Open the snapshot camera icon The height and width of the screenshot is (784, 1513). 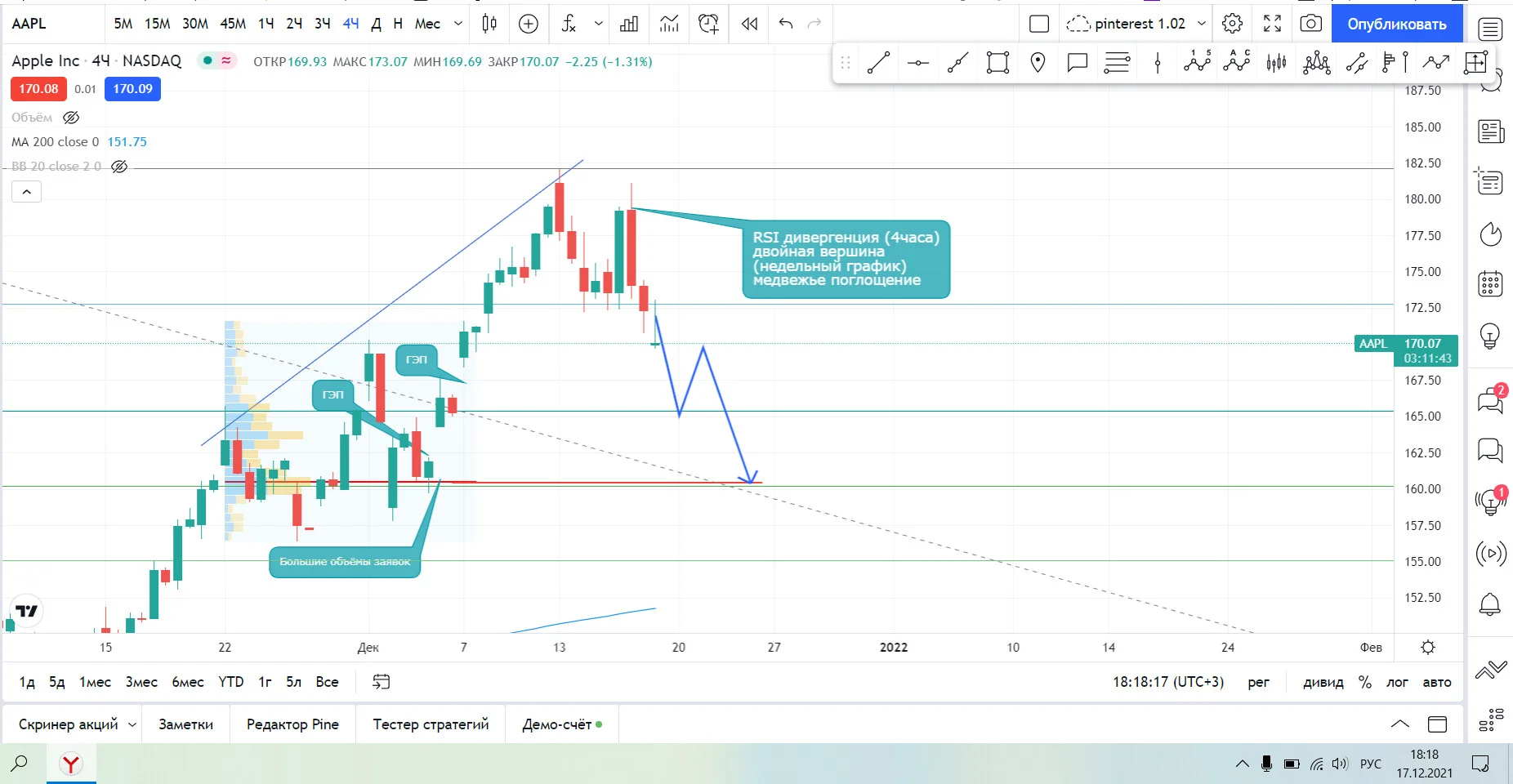pos(1310,24)
